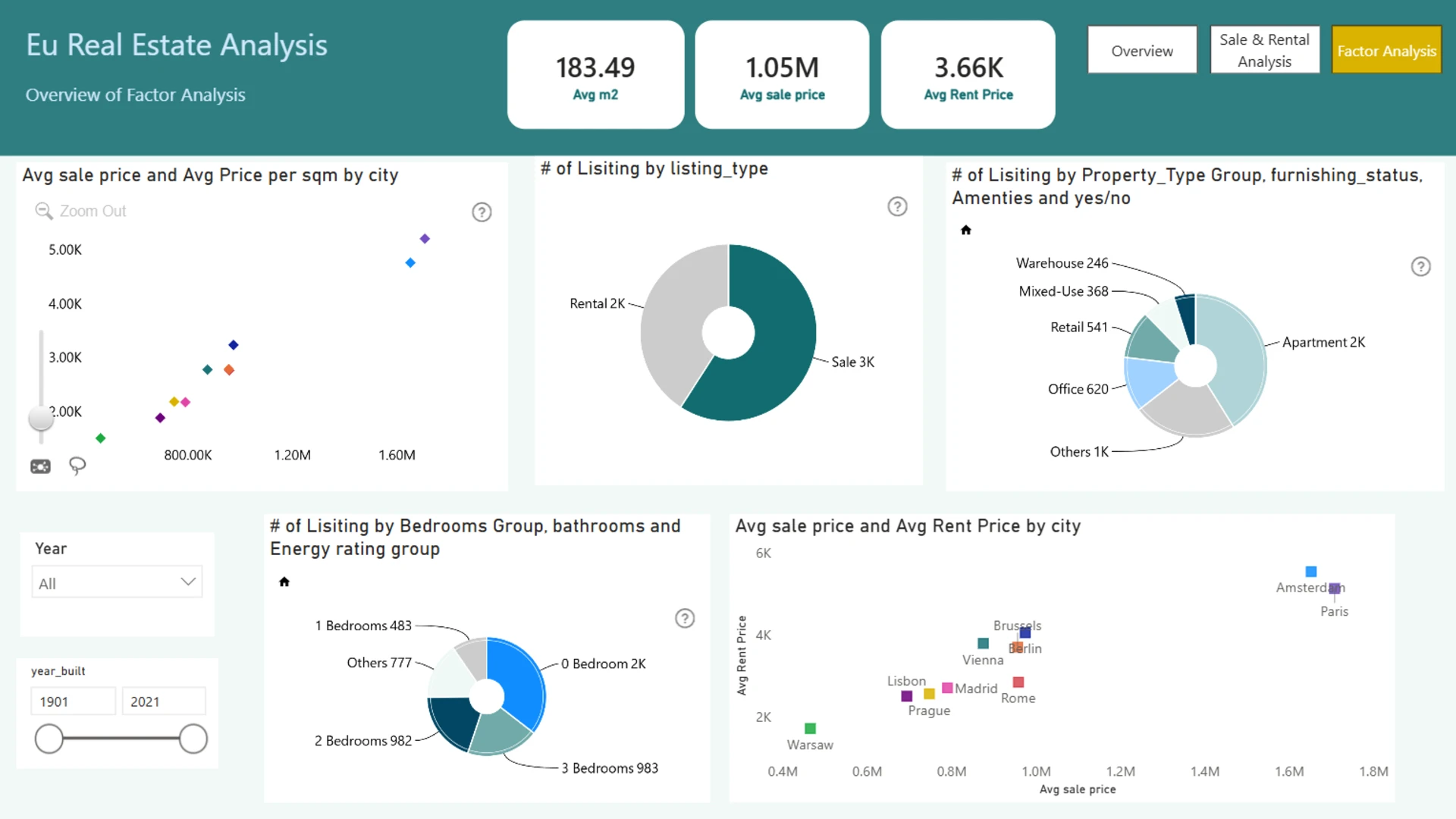
Task: Click the right year_built slider handle
Action: coord(193,739)
